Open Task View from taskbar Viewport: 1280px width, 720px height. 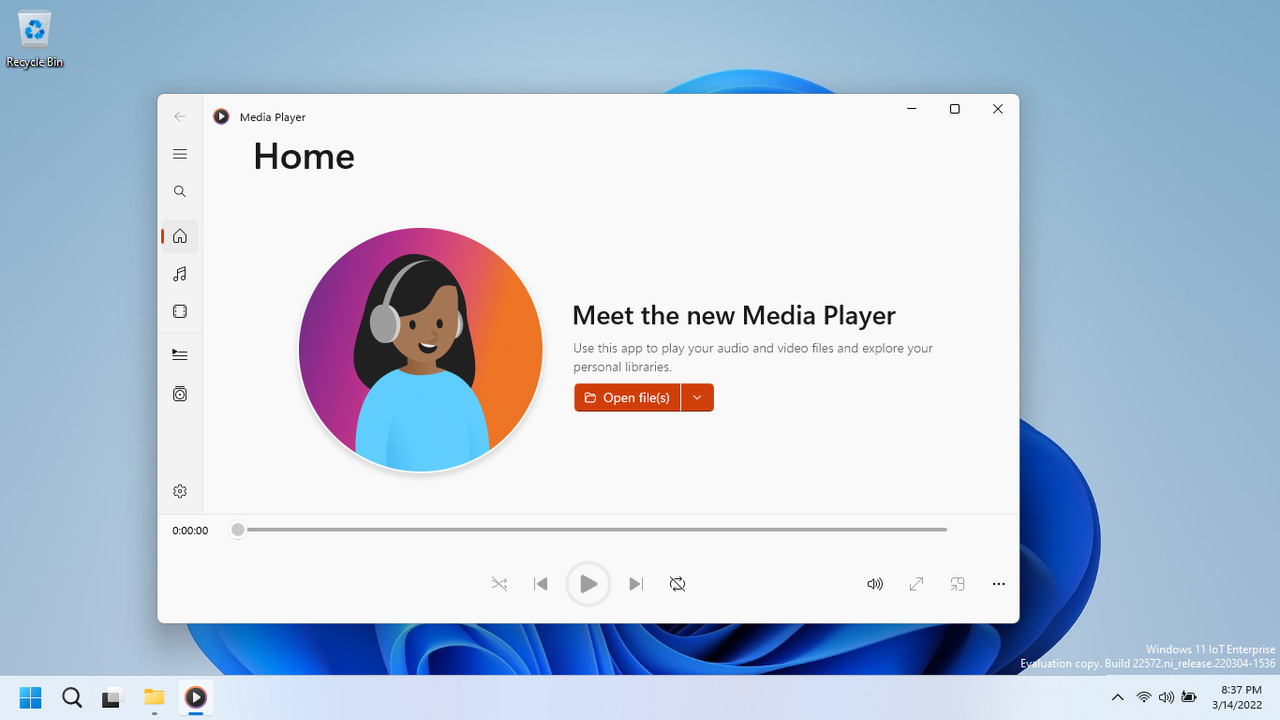(112, 697)
